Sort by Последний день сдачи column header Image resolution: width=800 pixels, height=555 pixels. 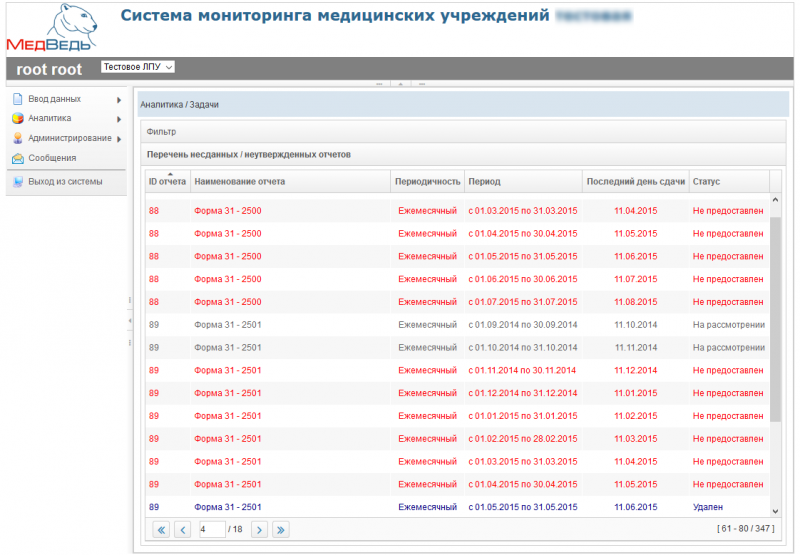pyautogui.click(x=636, y=182)
